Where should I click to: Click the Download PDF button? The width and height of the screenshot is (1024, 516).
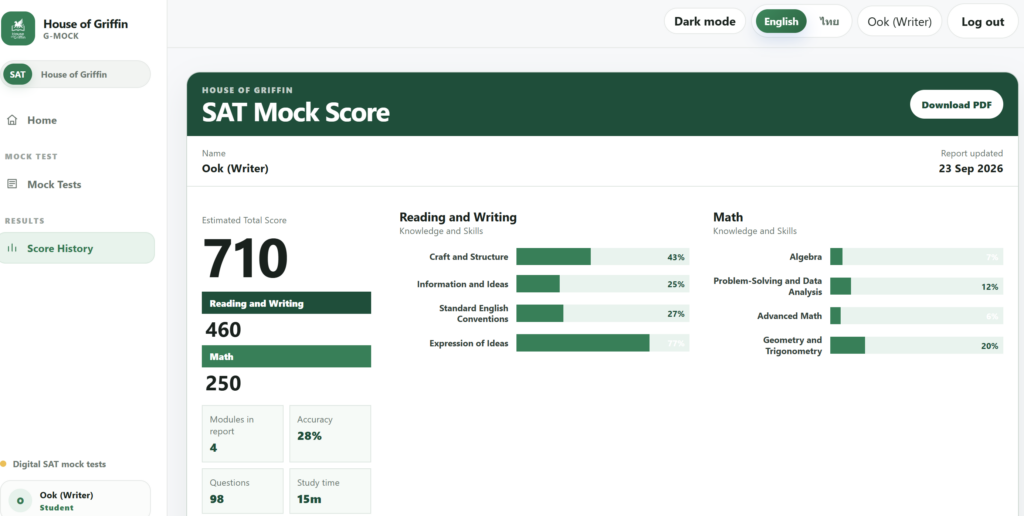click(956, 105)
